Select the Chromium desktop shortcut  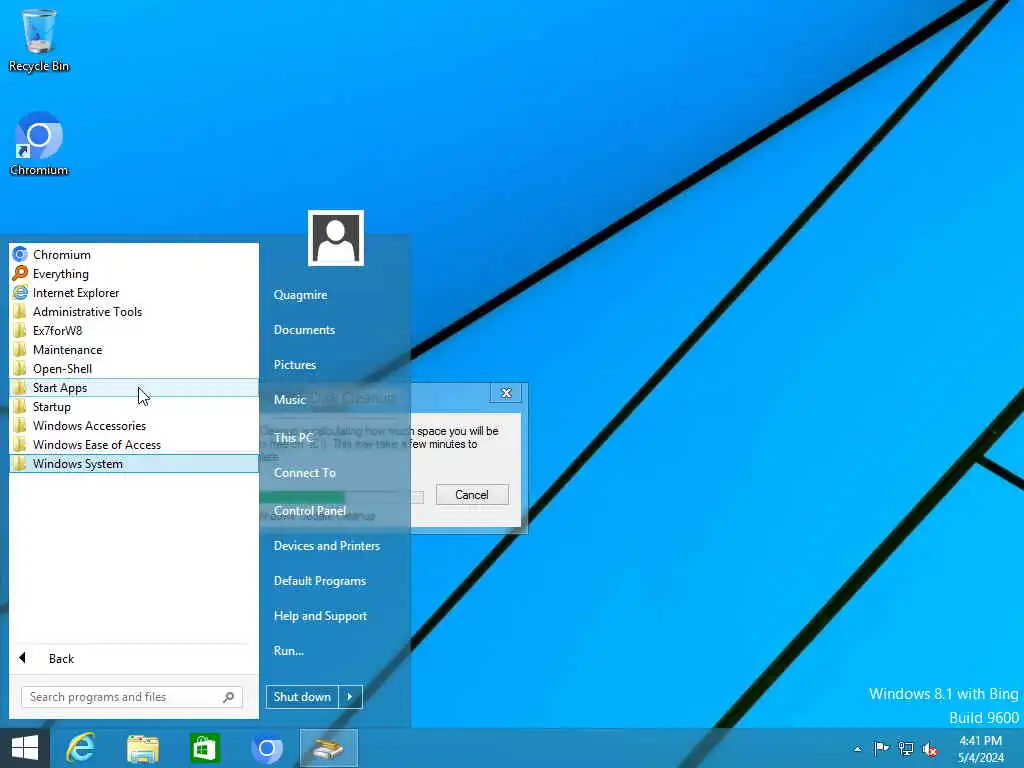click(x=39, y=144)
